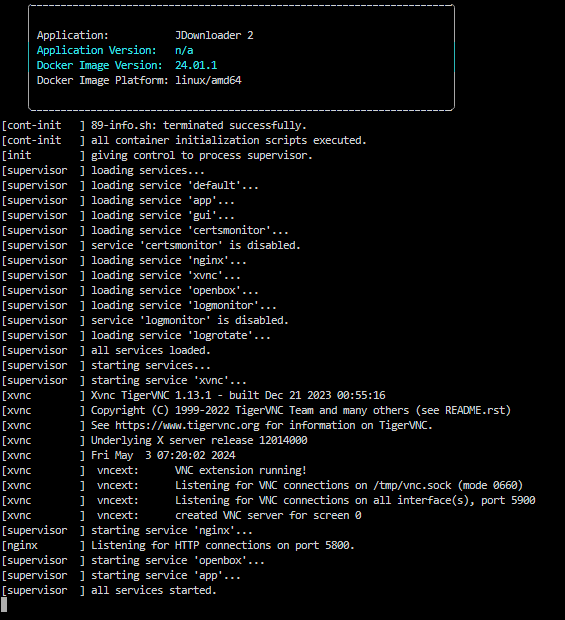Click the loading service 'openbox' line
This screenshot has width=565, height=620.
tap(130, 291)
